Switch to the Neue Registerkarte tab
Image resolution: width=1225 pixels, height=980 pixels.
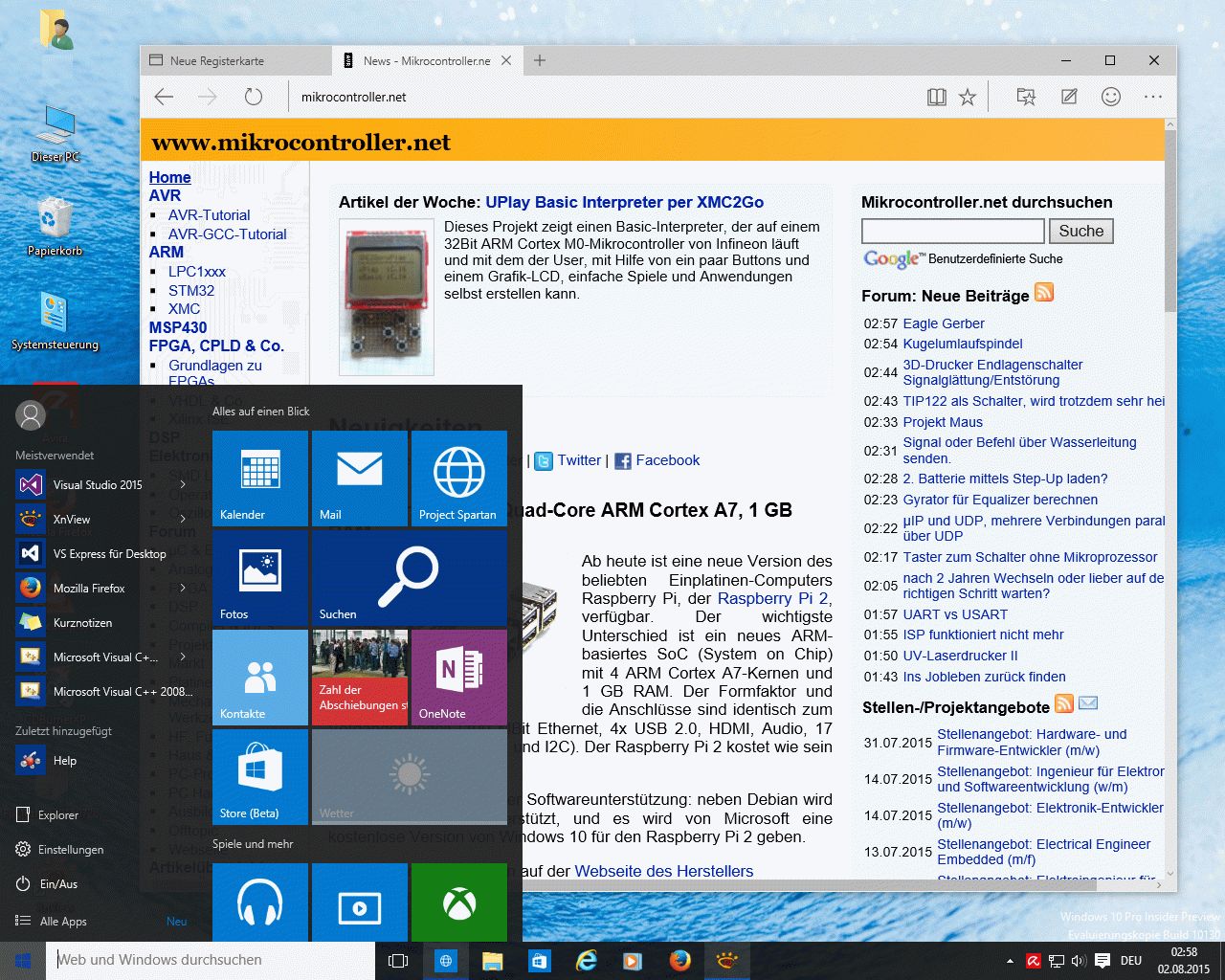coord(217,60)
